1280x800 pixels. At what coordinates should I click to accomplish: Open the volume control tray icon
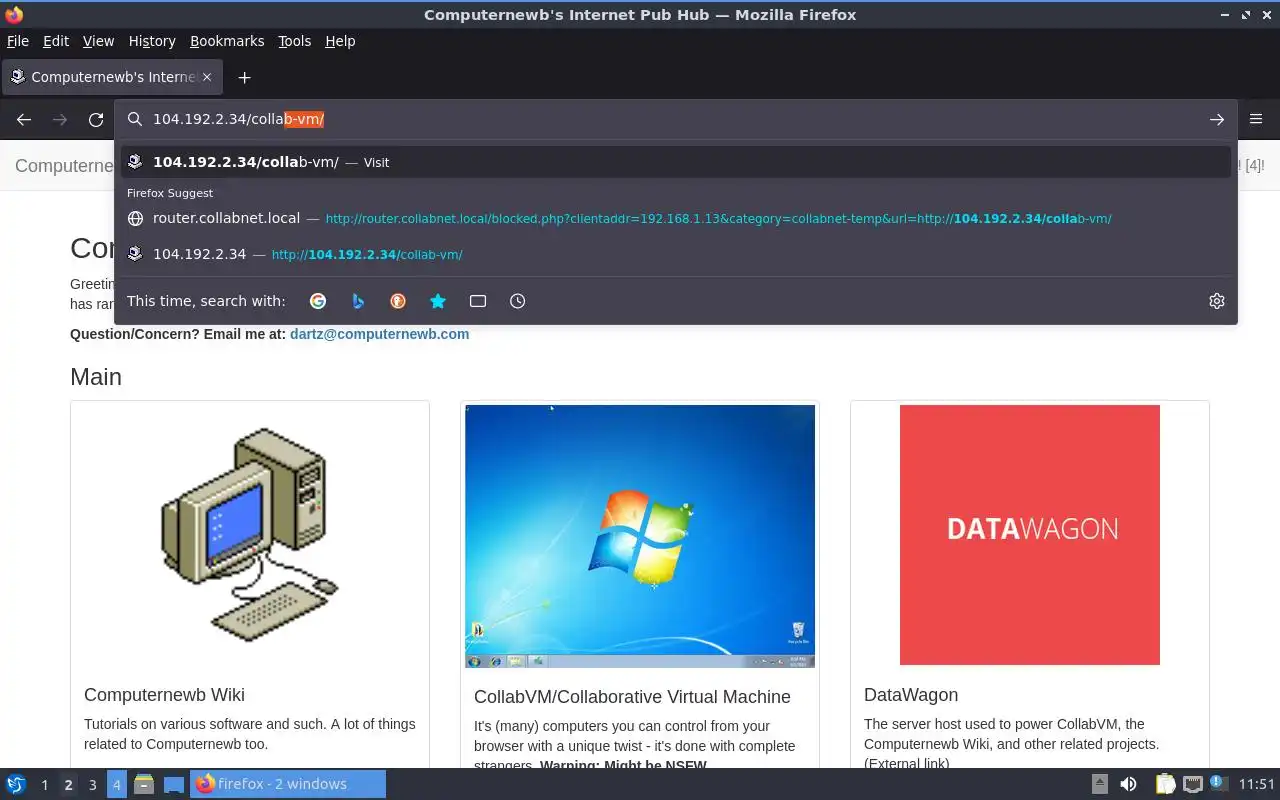pyautogui.click(x=1128, y=784)
